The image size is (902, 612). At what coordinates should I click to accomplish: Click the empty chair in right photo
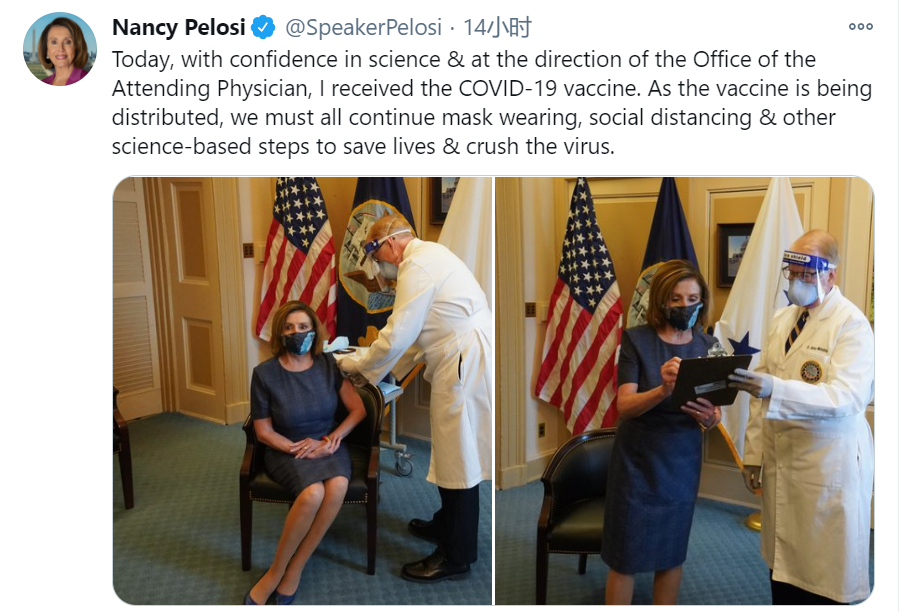point(570,507)
